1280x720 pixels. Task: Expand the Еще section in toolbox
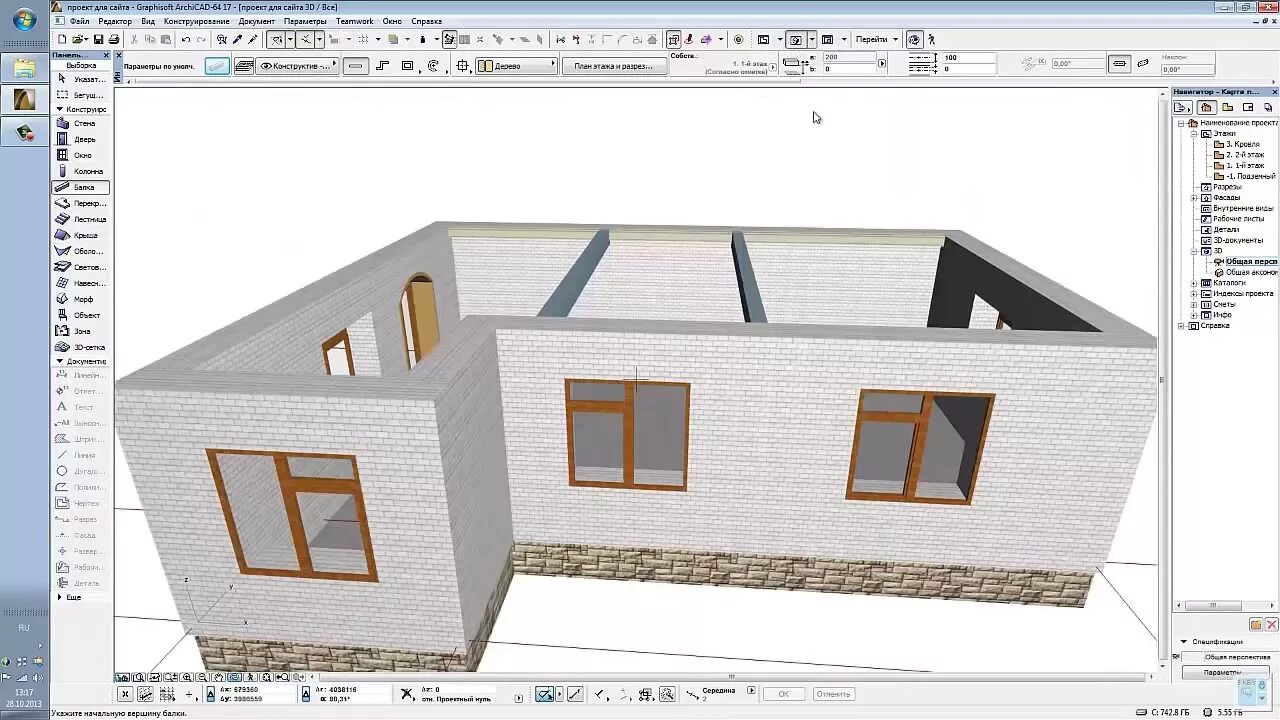(60, 597)
